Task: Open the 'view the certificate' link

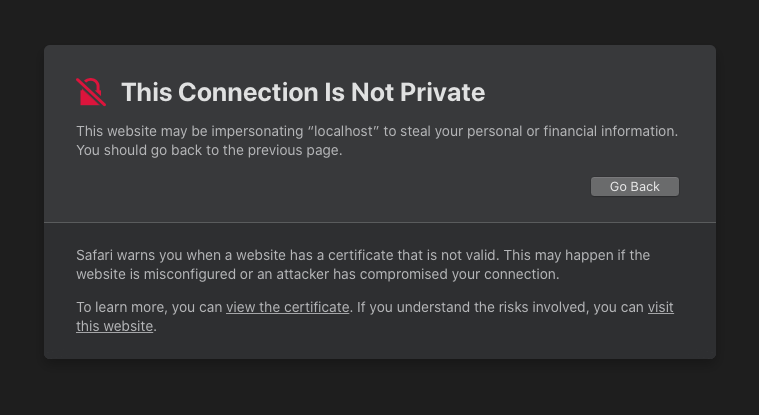Action: pos(288,308)
